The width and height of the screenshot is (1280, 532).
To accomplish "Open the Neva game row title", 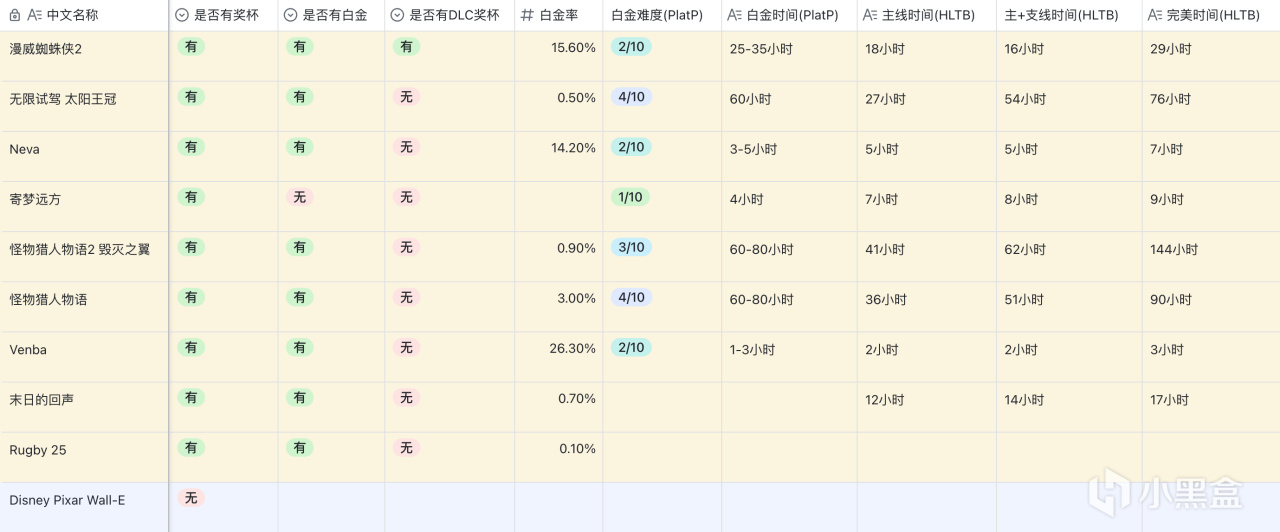I will coord(25,149).
